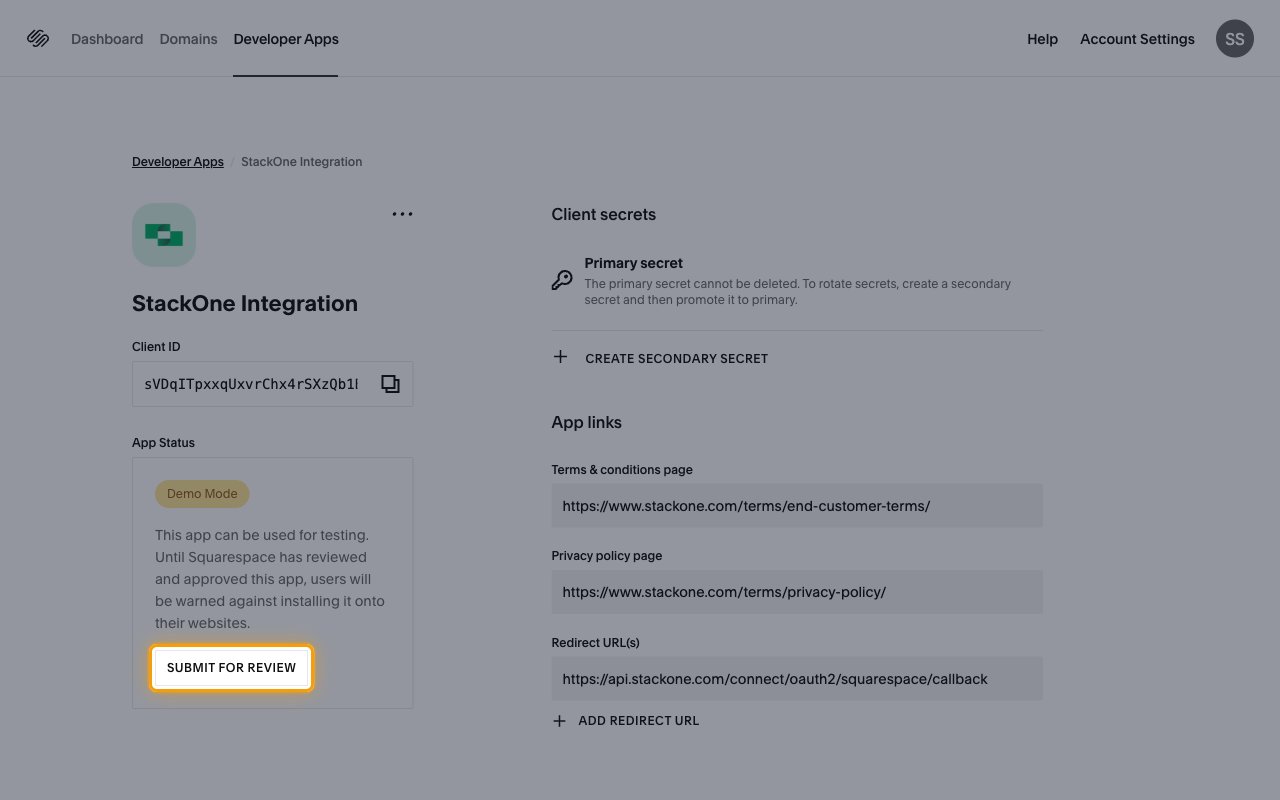The width and height of the screenshot is (1280, 800).
Task: Switch to the Domains tab
Action: click(x=188, y=39)
